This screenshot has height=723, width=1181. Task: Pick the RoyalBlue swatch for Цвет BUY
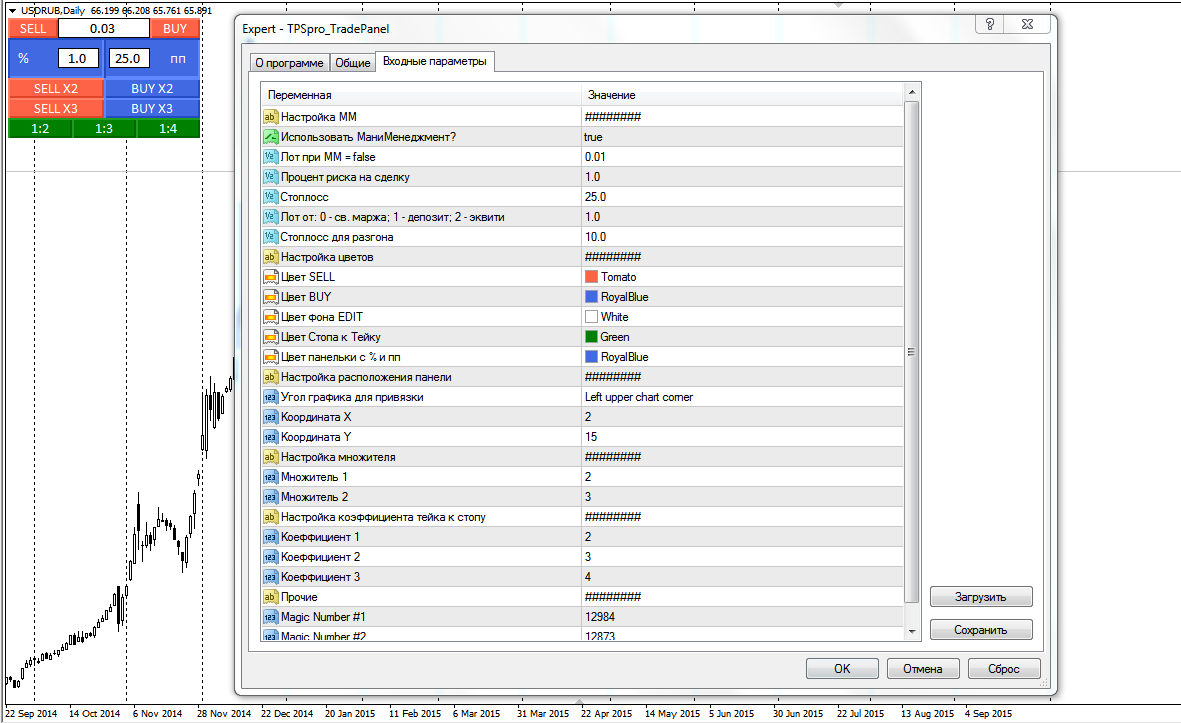[x=591, y=297]
